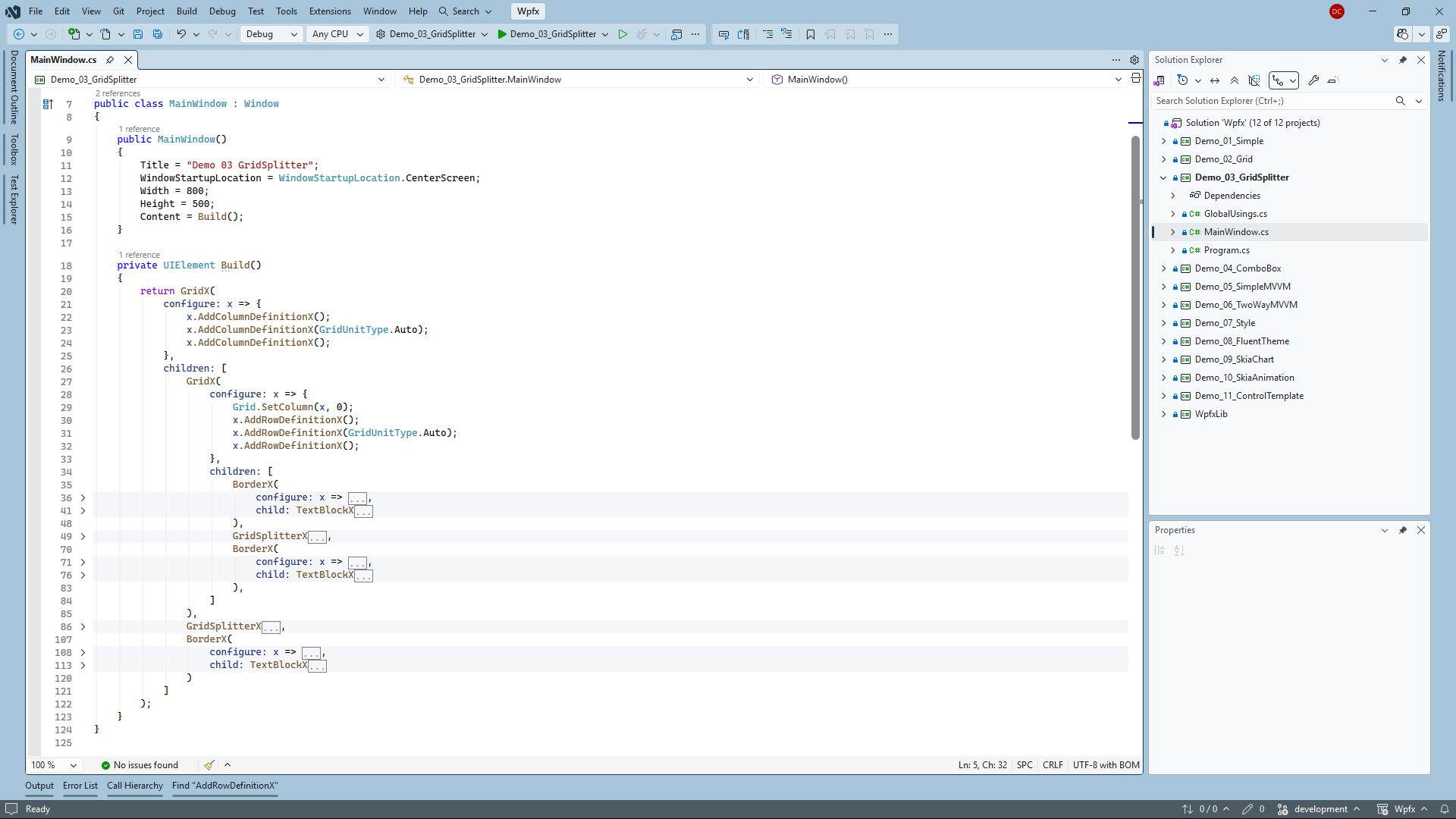Expand the collapsed GridSplitterX region at line 86
The width and height of the screenshot is (1456, 819).
click(83, 627)
